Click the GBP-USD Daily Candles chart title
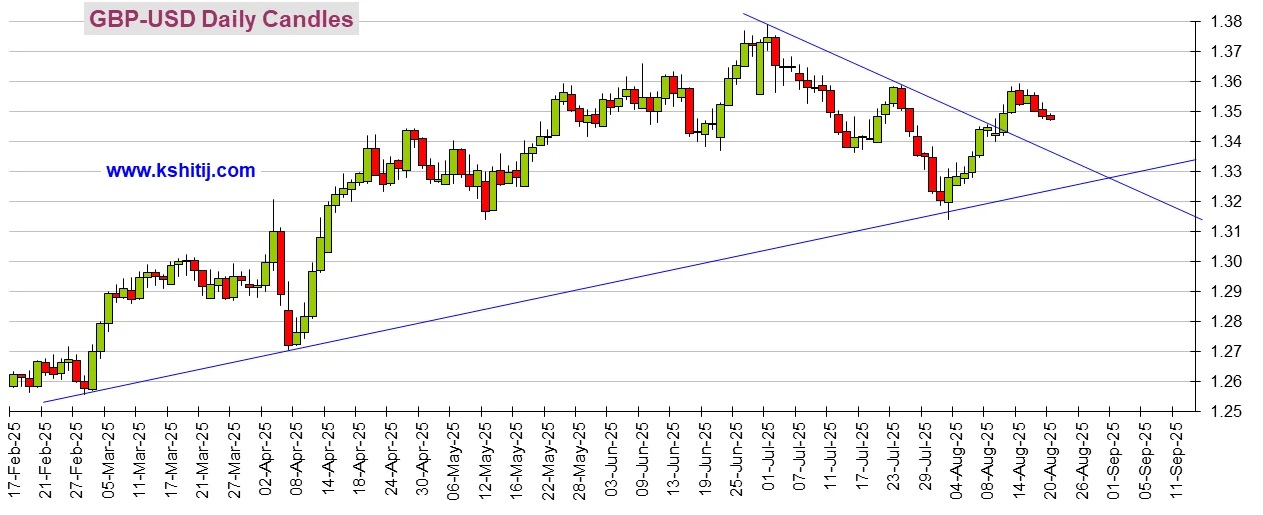The height and width of the screenshot is (515, 1263). click(x=220, y=19)
